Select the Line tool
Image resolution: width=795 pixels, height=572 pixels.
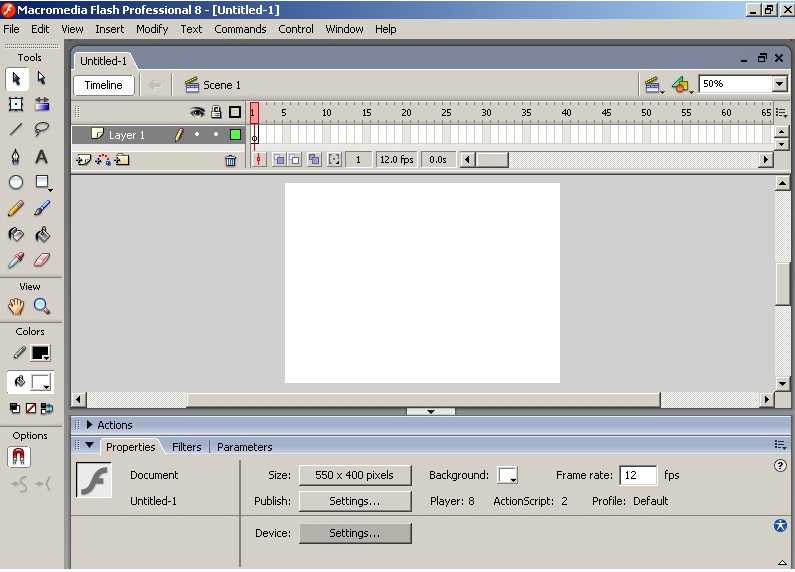16,129
